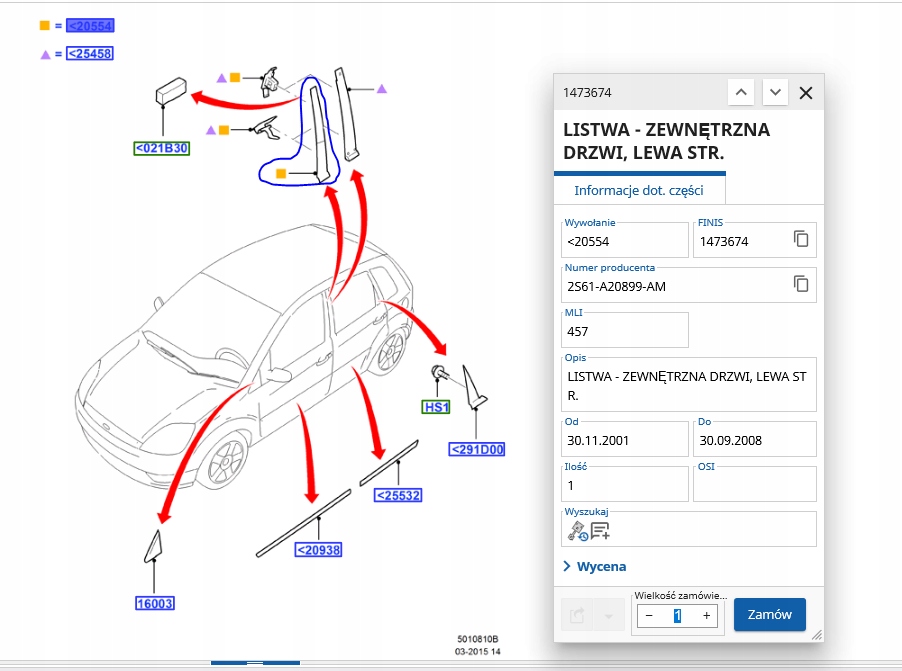Select part callout <25532 in the diagram
This screenshot has width=902, height=671.
(x=398, y=495)
